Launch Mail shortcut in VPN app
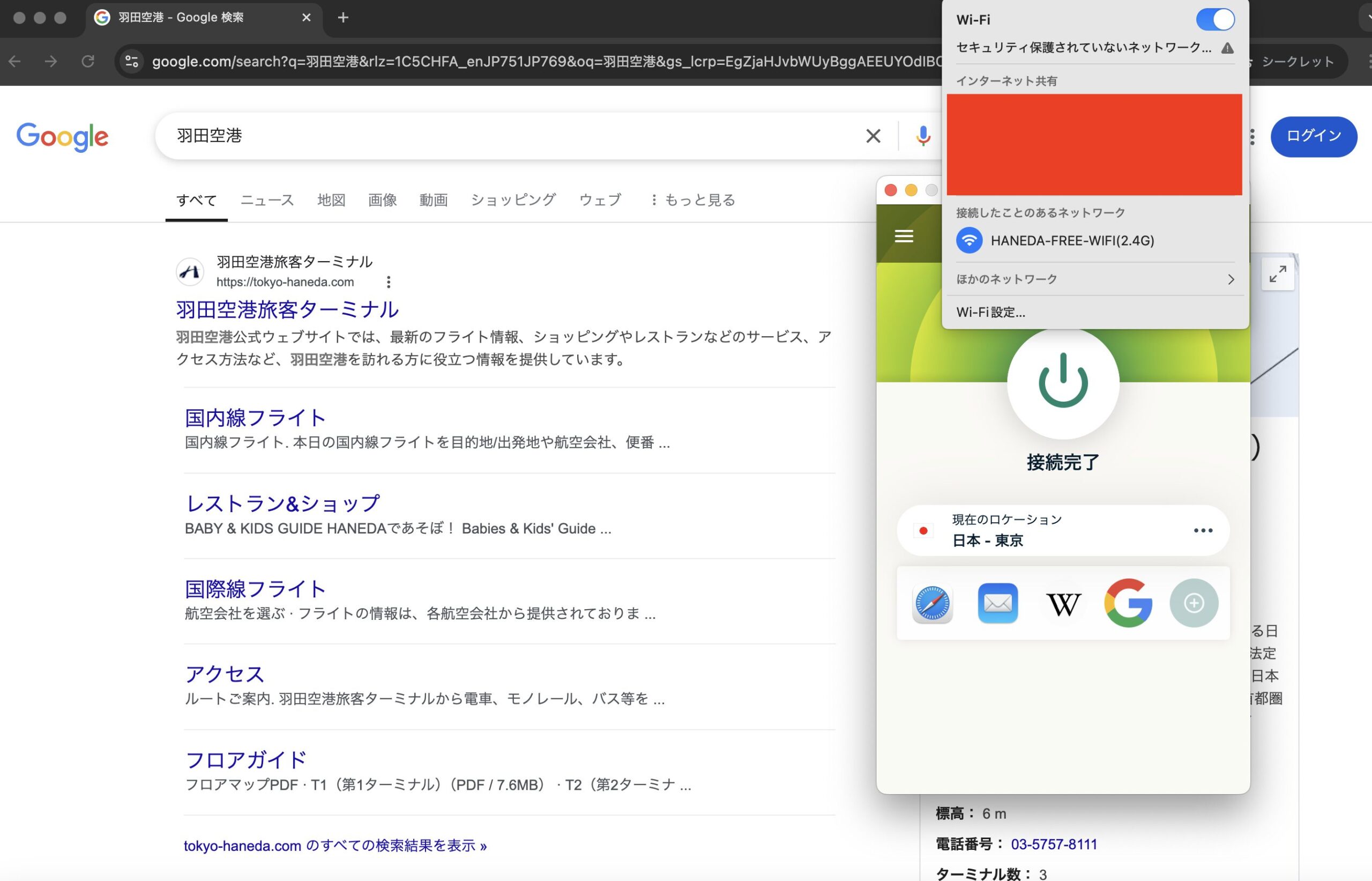 [x=997, y=603]
